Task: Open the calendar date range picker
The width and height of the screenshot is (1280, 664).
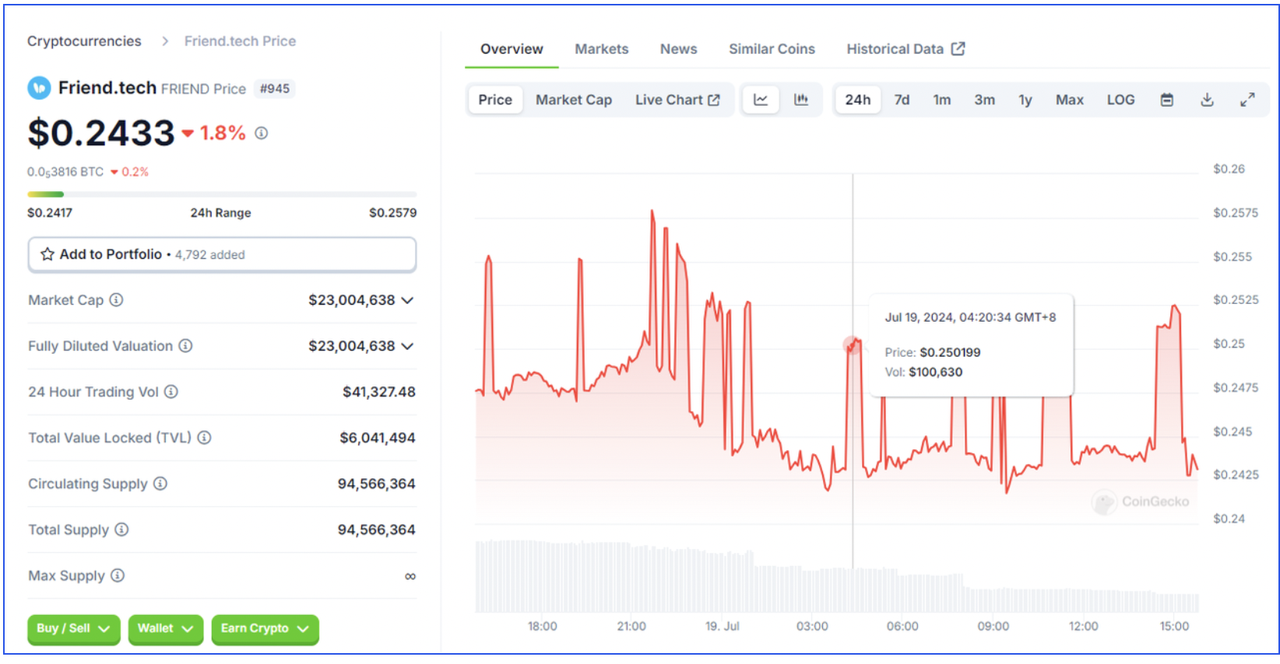Action: [1167, 100]
